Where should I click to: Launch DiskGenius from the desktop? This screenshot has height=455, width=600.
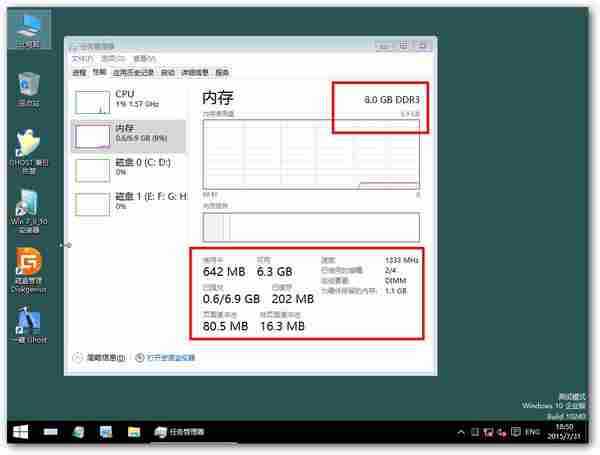coord(28,265)
